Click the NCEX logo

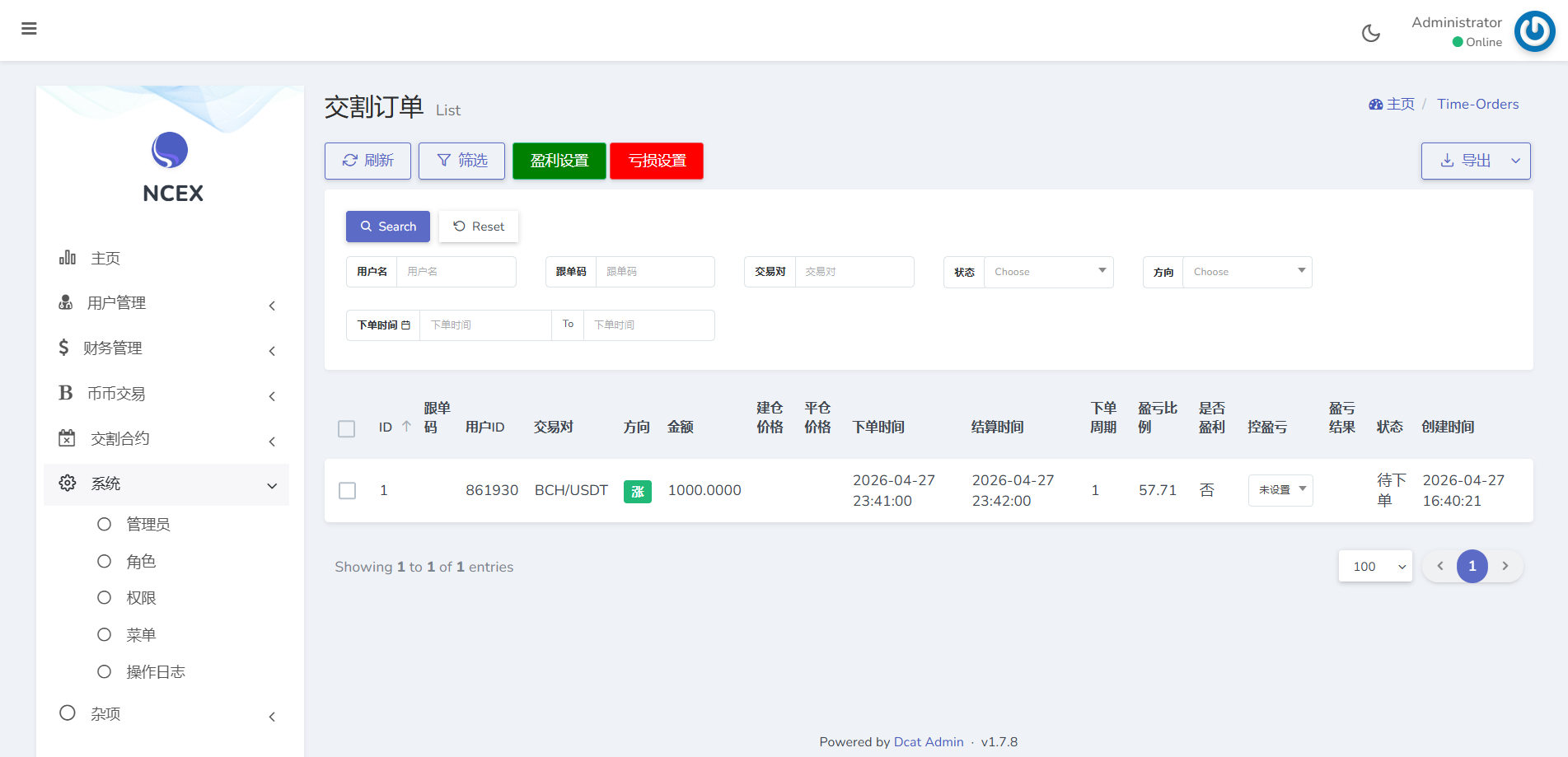click(x=170, y=151)
